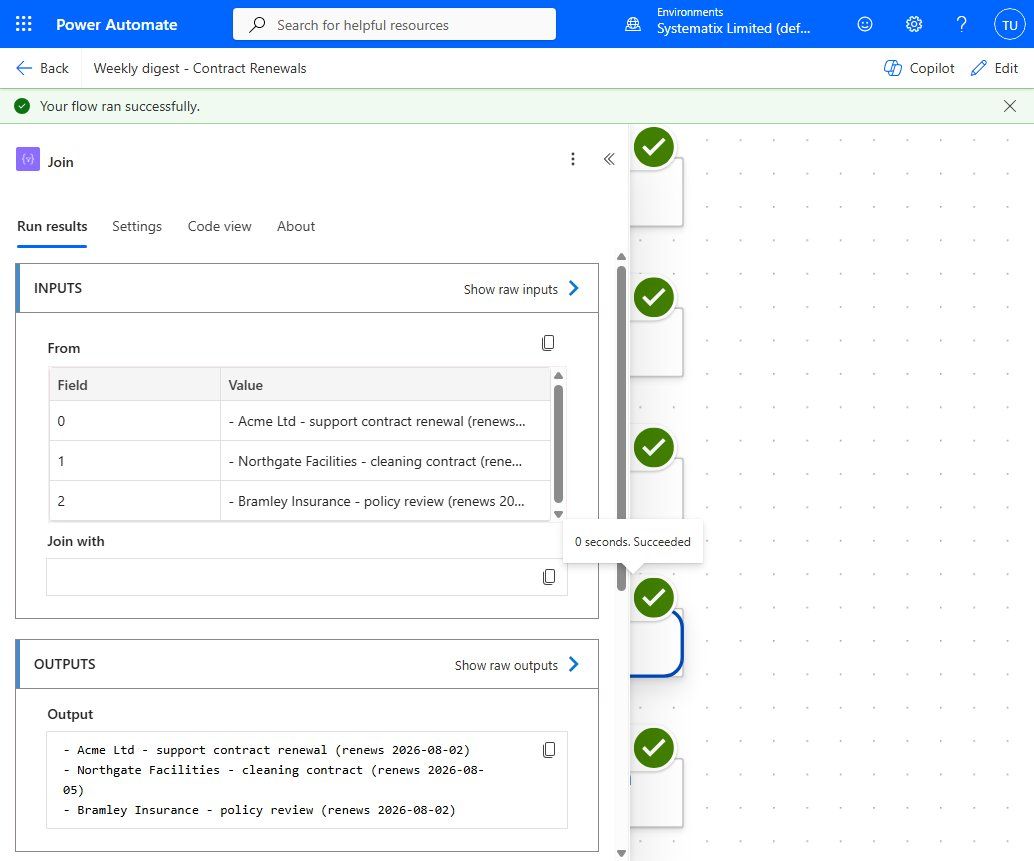
Task: Expand Show raw outputs chevron
Action: coord(574,664)
